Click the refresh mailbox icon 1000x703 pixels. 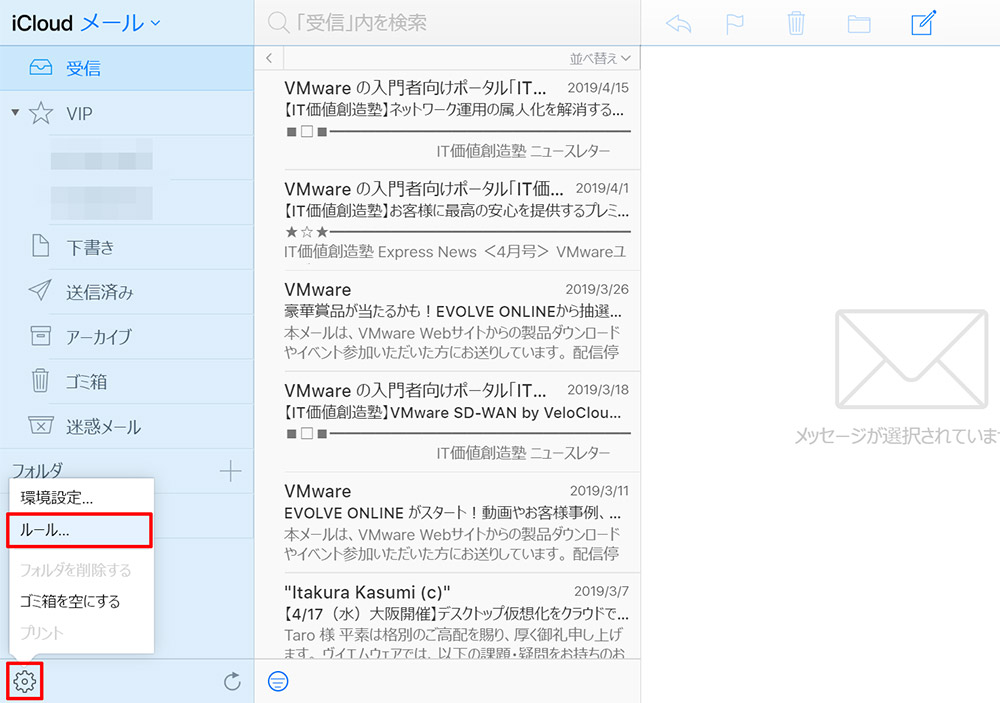[x=232, y=681]
